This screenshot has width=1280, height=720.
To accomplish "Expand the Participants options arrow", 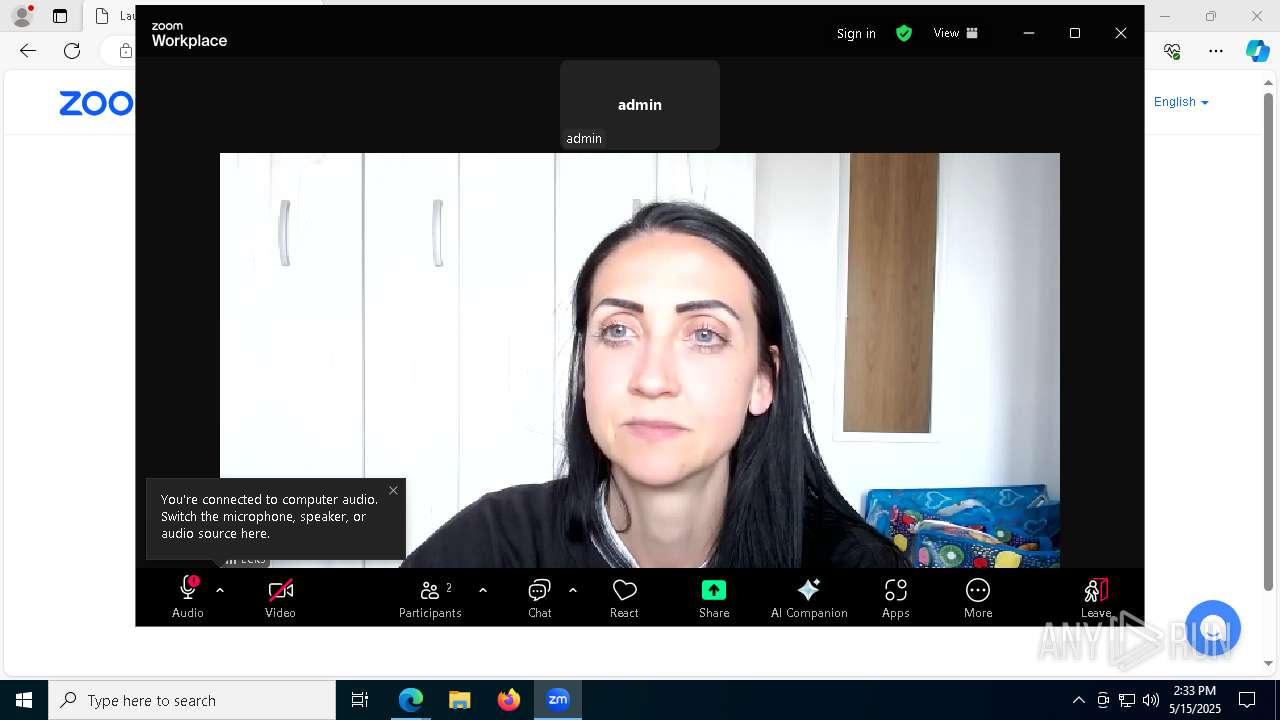I will tap(483, 590).
